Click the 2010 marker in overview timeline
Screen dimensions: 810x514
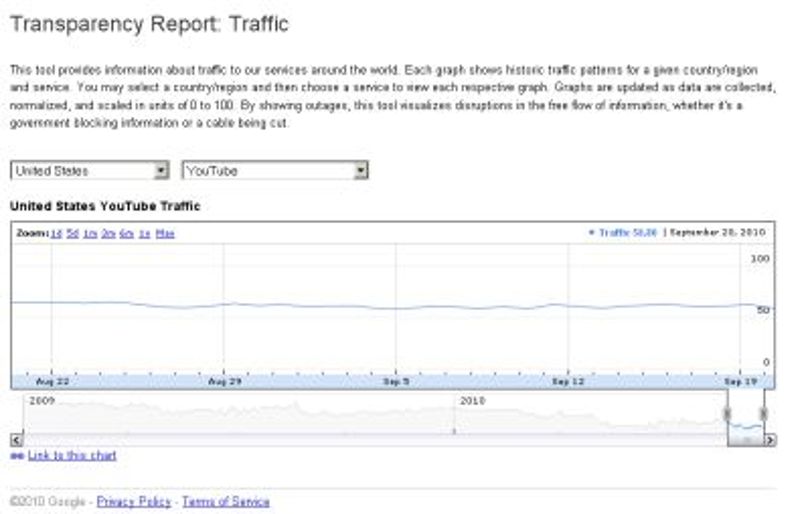point(472,401)
